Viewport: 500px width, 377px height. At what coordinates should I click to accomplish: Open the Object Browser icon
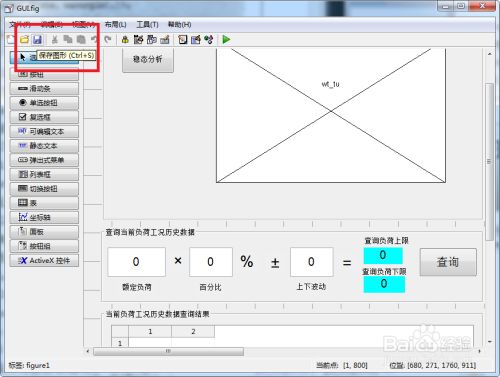[x=209, y=40]
